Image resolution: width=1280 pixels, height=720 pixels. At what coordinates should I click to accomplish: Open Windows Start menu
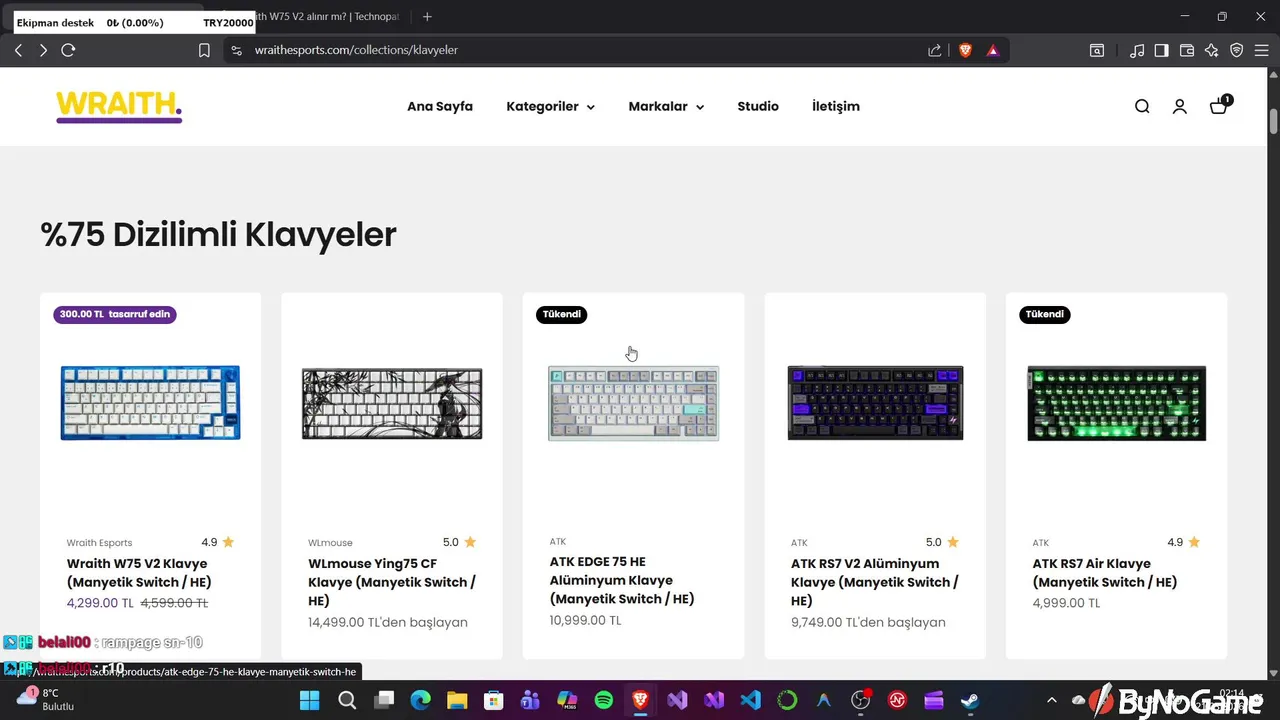(310, 700)
